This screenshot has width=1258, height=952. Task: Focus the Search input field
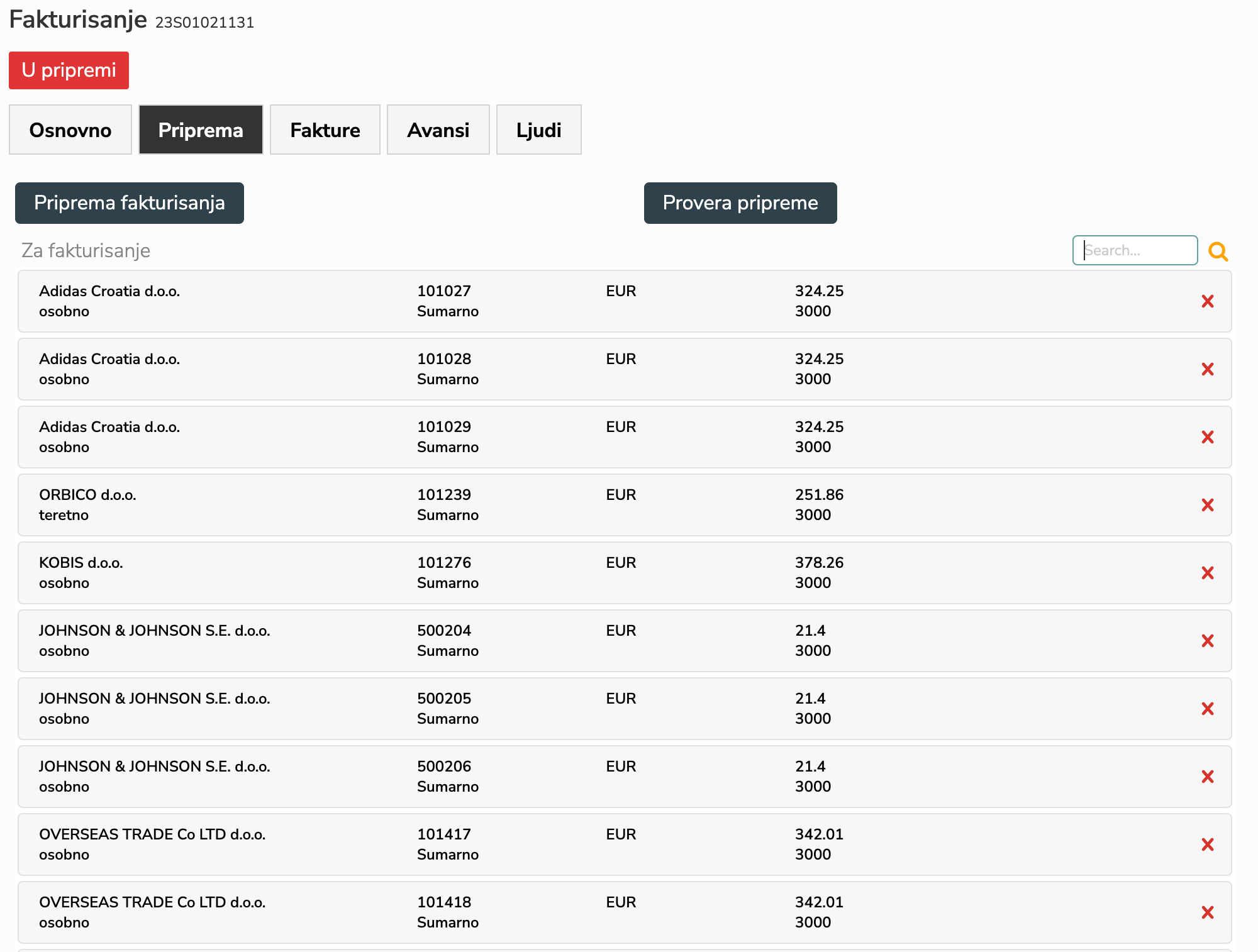1134,250
